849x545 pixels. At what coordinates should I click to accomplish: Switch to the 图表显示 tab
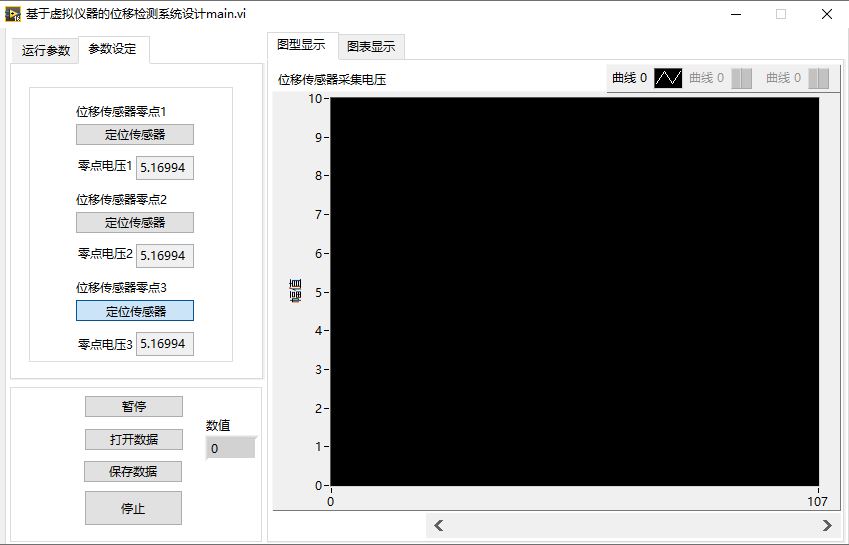tap(371, 47)
